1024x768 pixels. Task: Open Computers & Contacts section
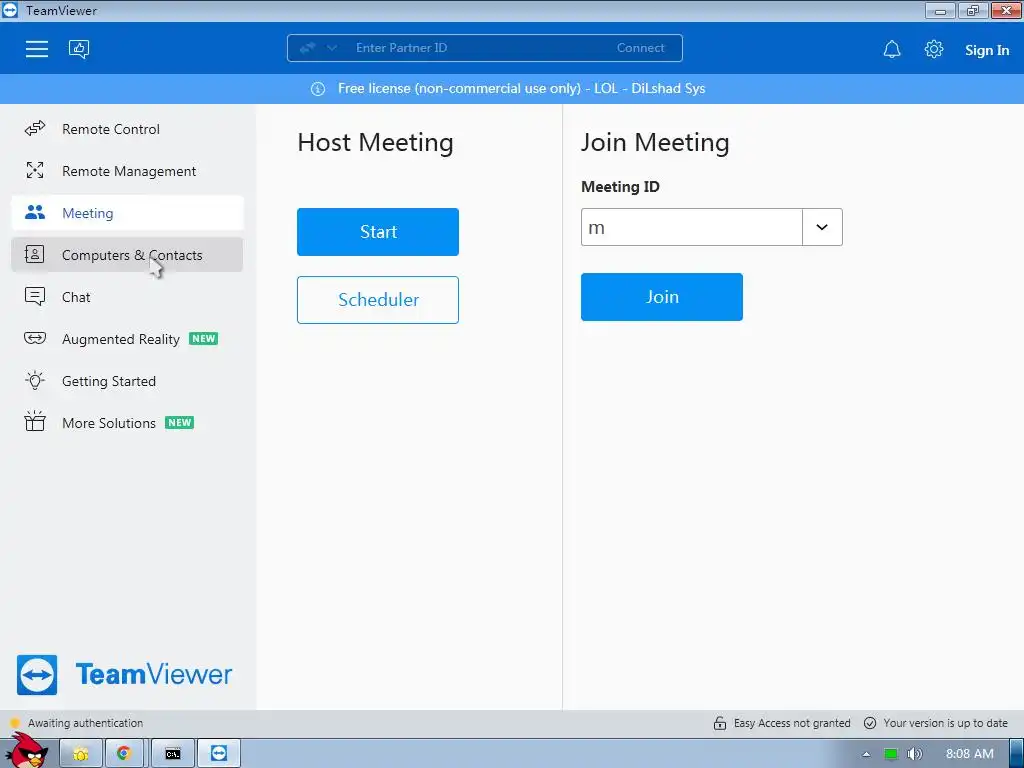click(x=127, y=255)
